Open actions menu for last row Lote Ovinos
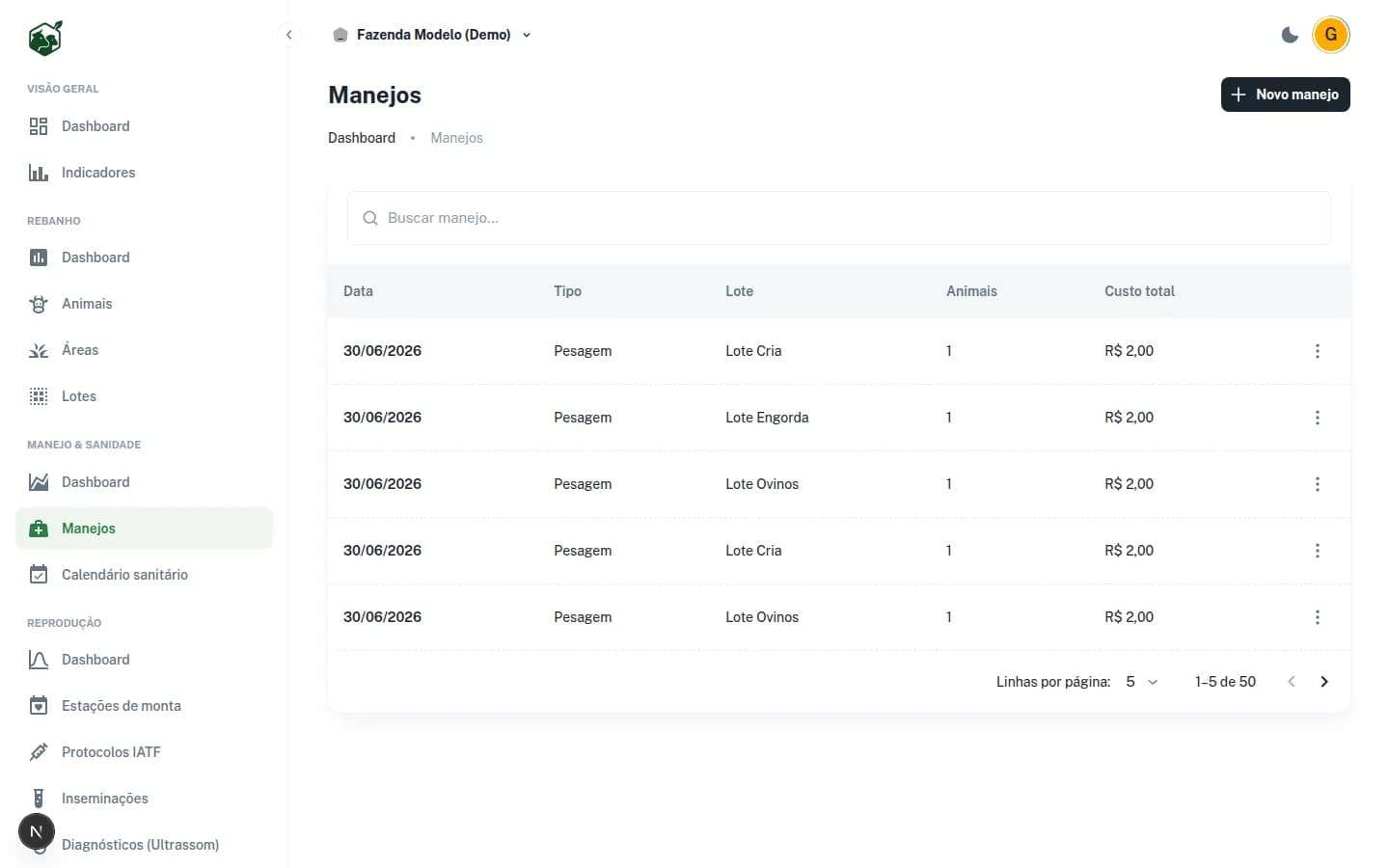Screen dimensions: 1389x868 coord(1318,617)
